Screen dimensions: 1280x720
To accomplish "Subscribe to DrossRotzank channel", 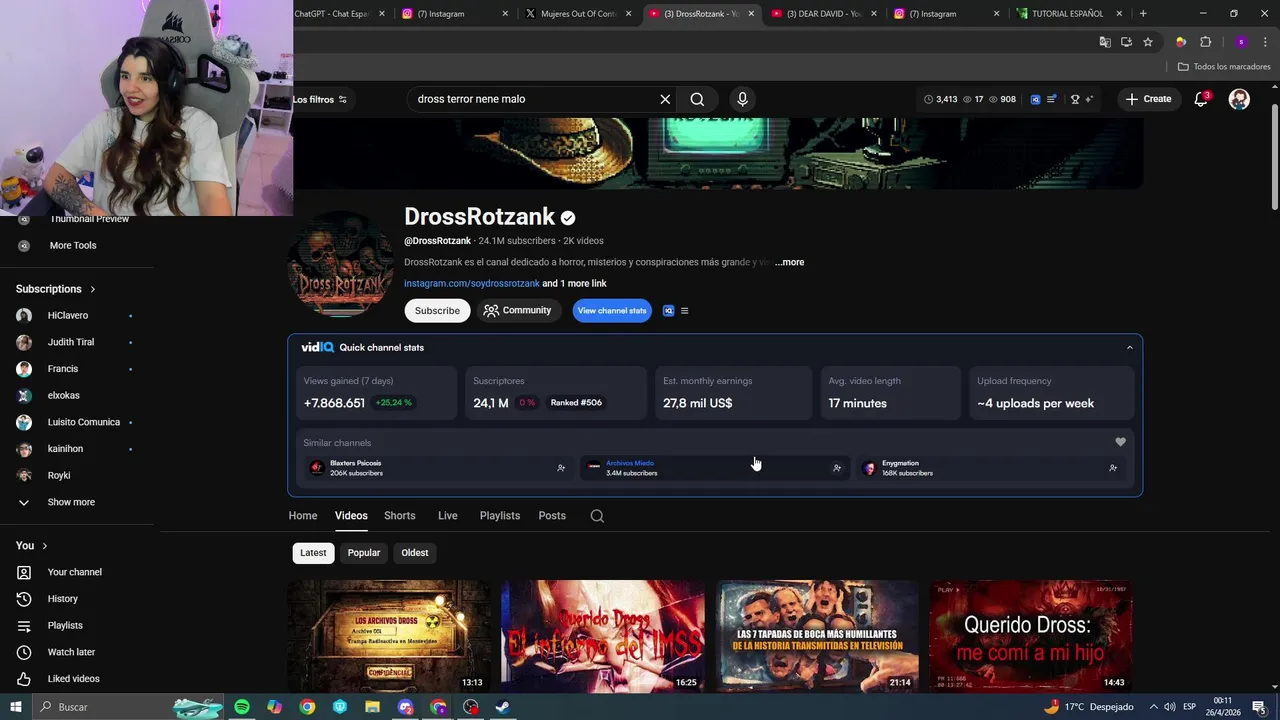I will click(437, 311).
